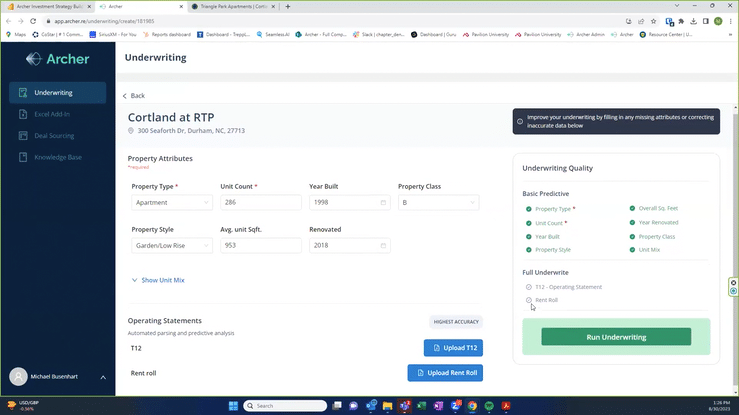
Task: Open the Underwriting sidebar item
Action: point(57,93)
